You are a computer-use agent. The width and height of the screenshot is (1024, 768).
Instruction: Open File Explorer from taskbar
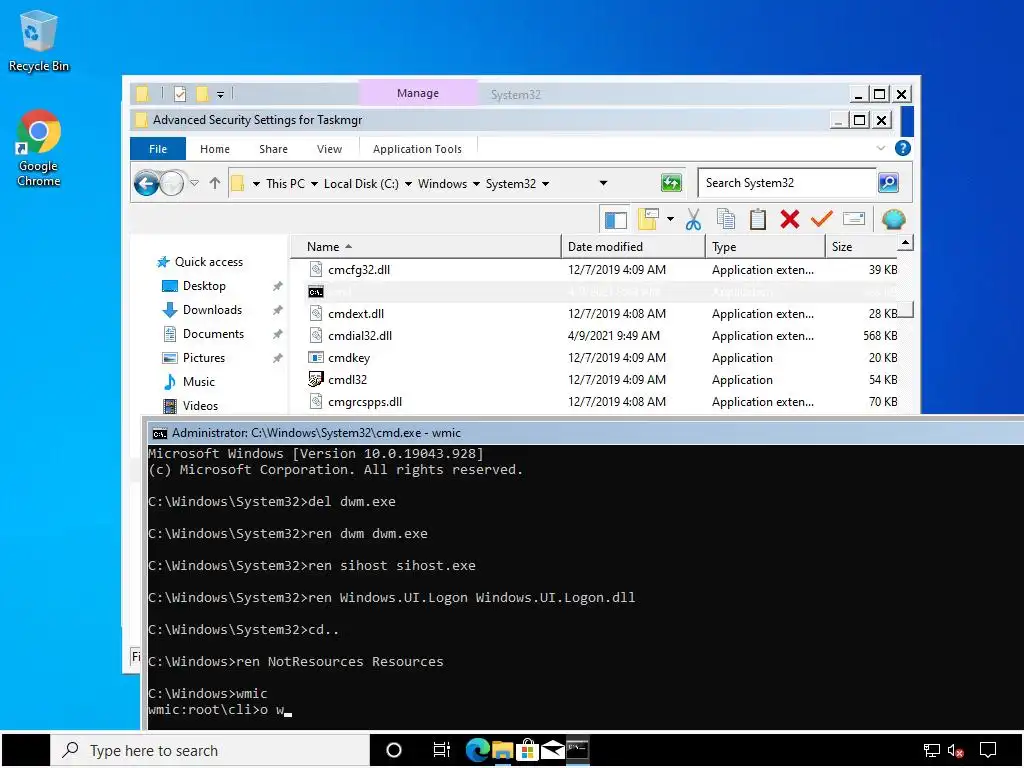pyautogui.click(x=502, y=750)
